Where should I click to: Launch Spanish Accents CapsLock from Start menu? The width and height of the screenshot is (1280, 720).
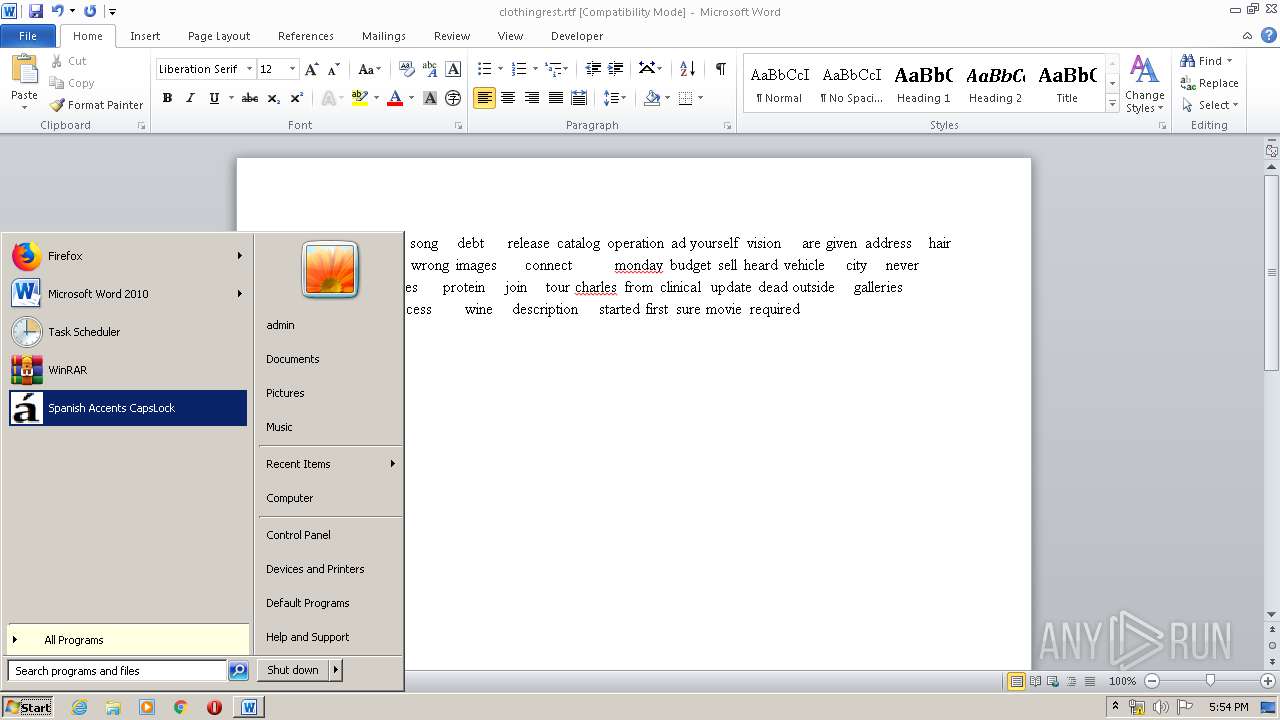point(128,408)
